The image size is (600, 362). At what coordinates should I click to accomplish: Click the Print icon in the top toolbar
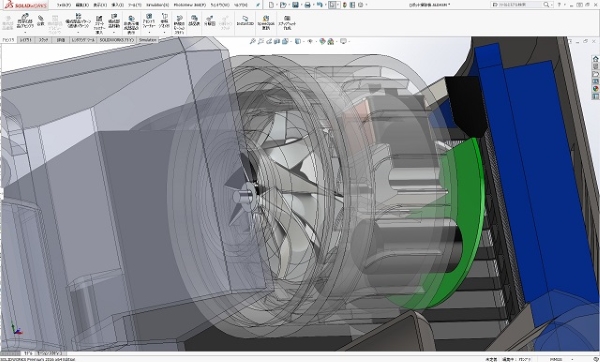click(307, 5)
